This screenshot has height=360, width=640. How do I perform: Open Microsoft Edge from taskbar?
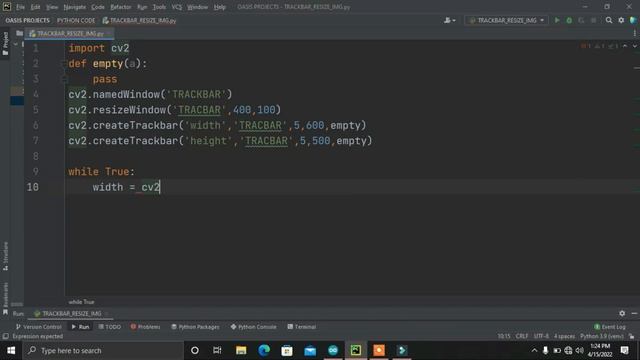(x=264, y=351)
